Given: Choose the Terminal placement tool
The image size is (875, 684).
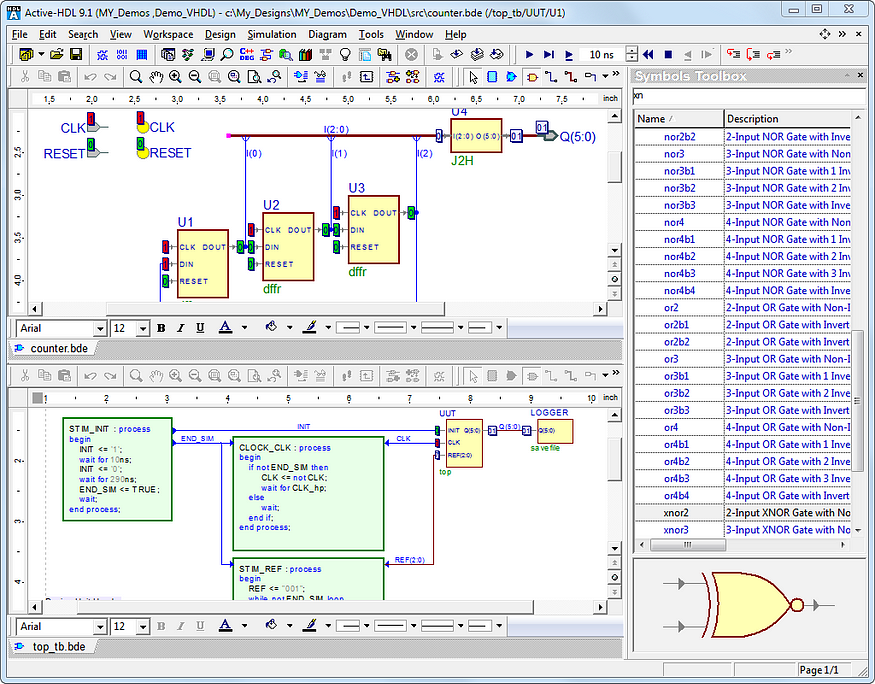Looking at the screenshot, I should point(590,76).
